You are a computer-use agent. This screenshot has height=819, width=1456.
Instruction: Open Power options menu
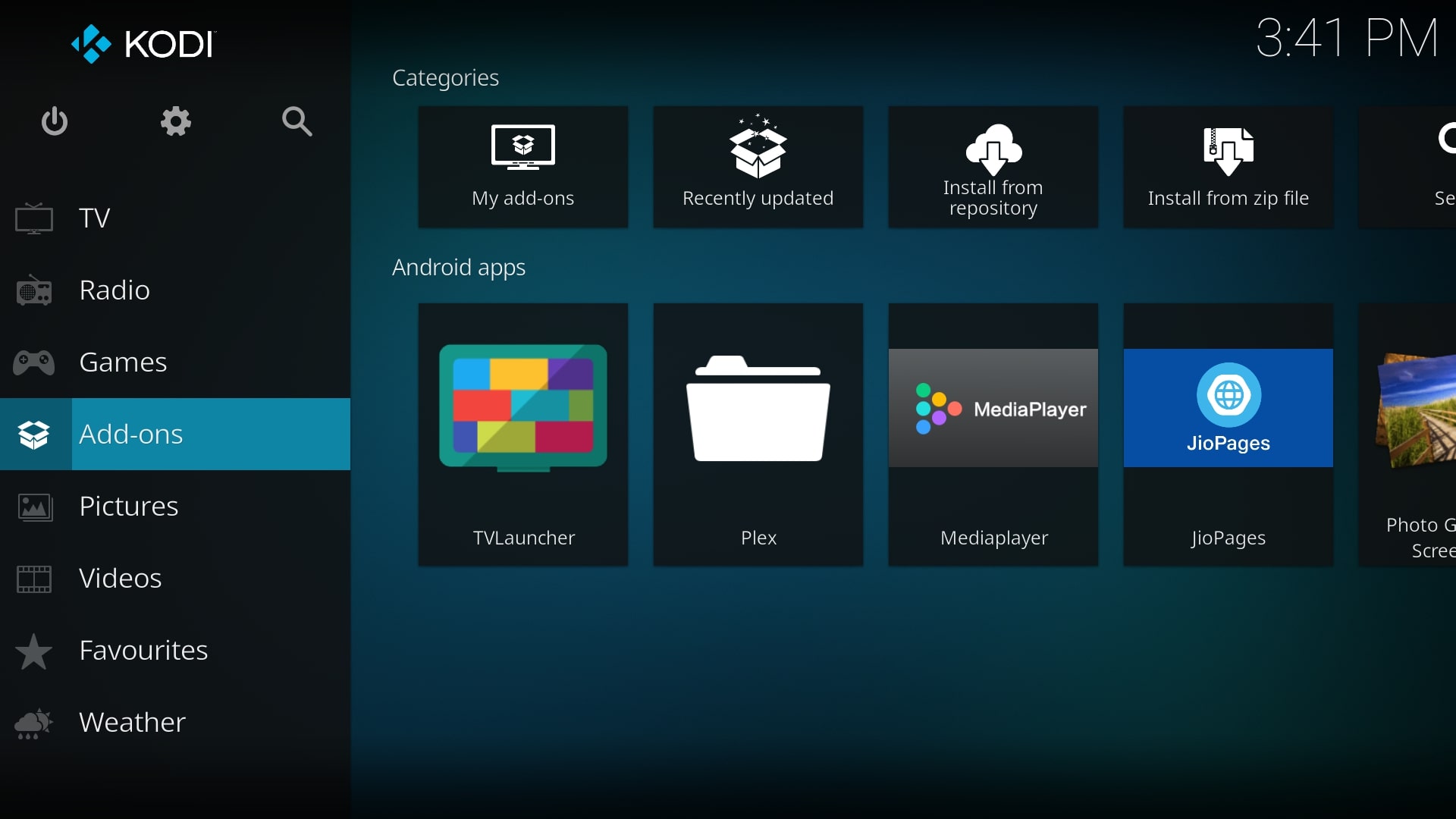point(55,122)
